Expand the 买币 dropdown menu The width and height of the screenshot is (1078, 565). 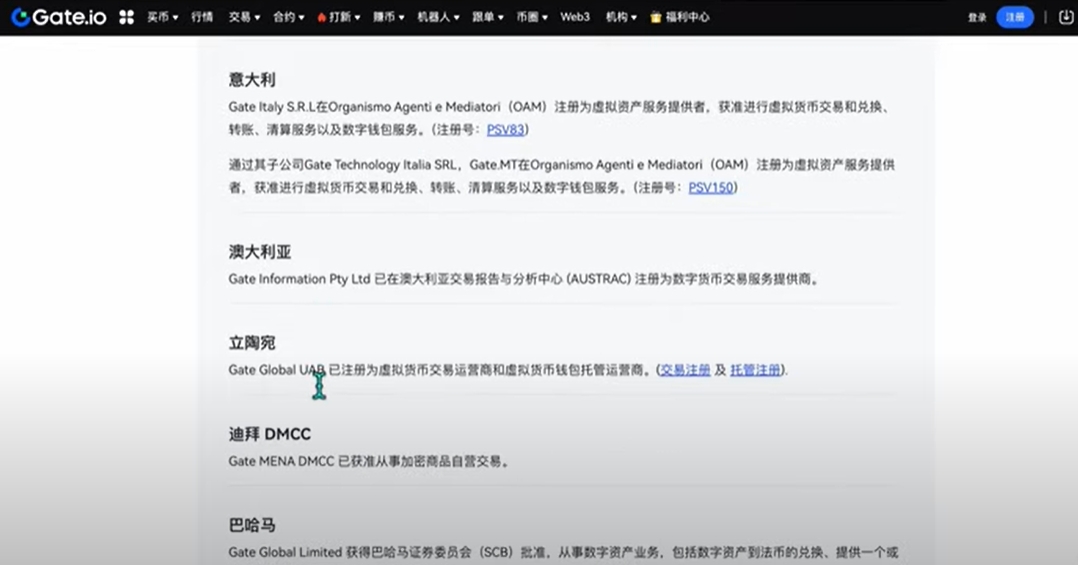point(162,18)
